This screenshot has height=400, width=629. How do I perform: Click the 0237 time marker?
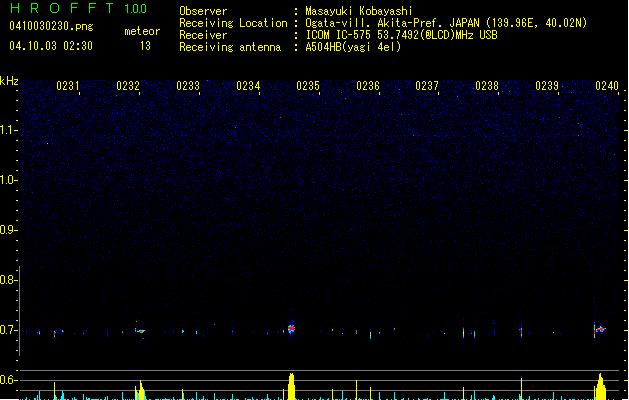427,86
